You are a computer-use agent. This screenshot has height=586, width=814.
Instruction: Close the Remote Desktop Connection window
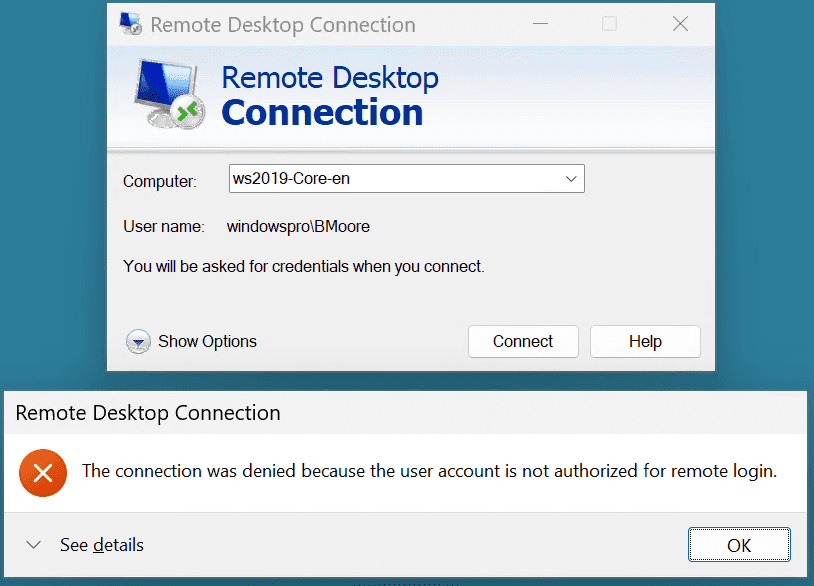coord(680,24)
